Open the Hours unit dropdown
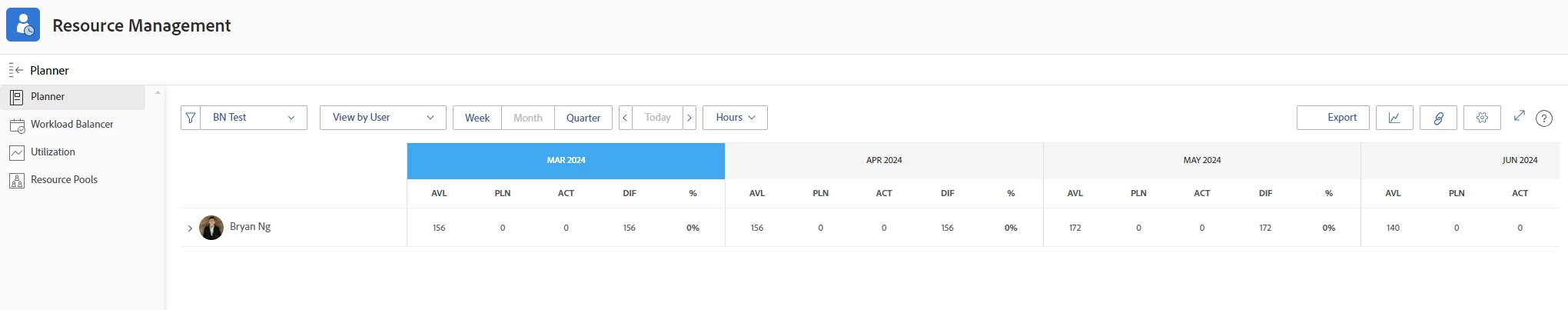 tap(735, 118)
